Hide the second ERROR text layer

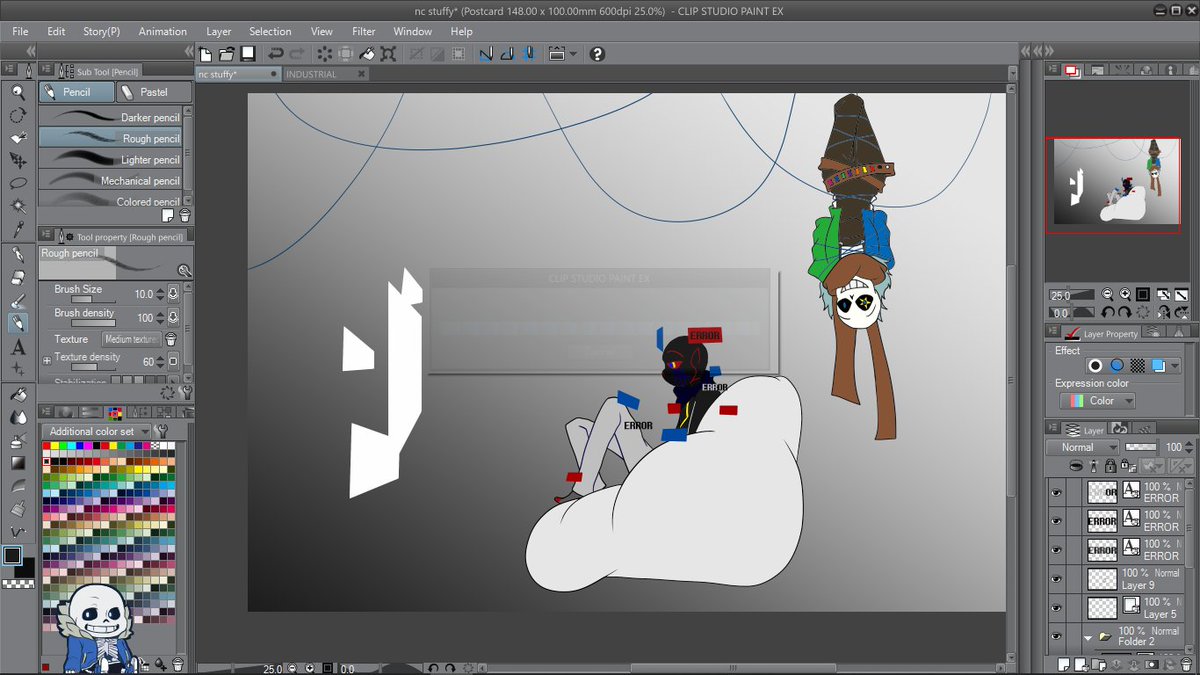click(1056, 521)
